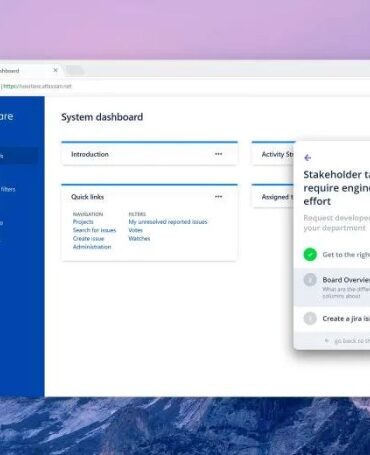The width and height of the screenshot is (370, 455).
Task: Open the Watches filter link
Action: (139, 238)
